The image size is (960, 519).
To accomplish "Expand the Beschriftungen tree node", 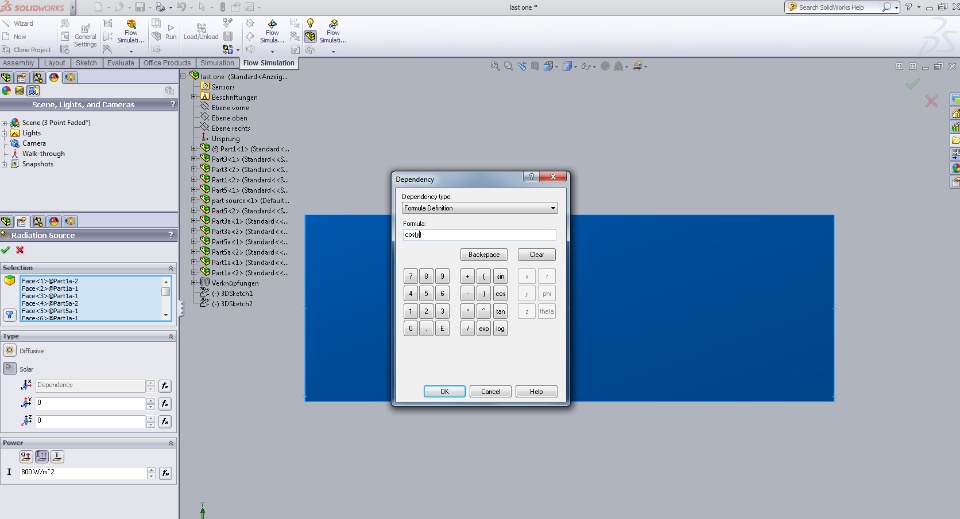I will click(193, 97).
